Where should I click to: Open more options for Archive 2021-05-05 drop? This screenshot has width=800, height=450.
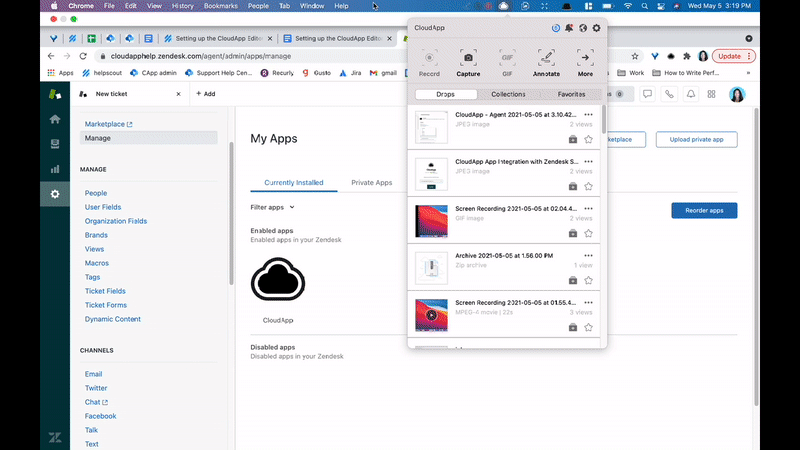(588, 256)
